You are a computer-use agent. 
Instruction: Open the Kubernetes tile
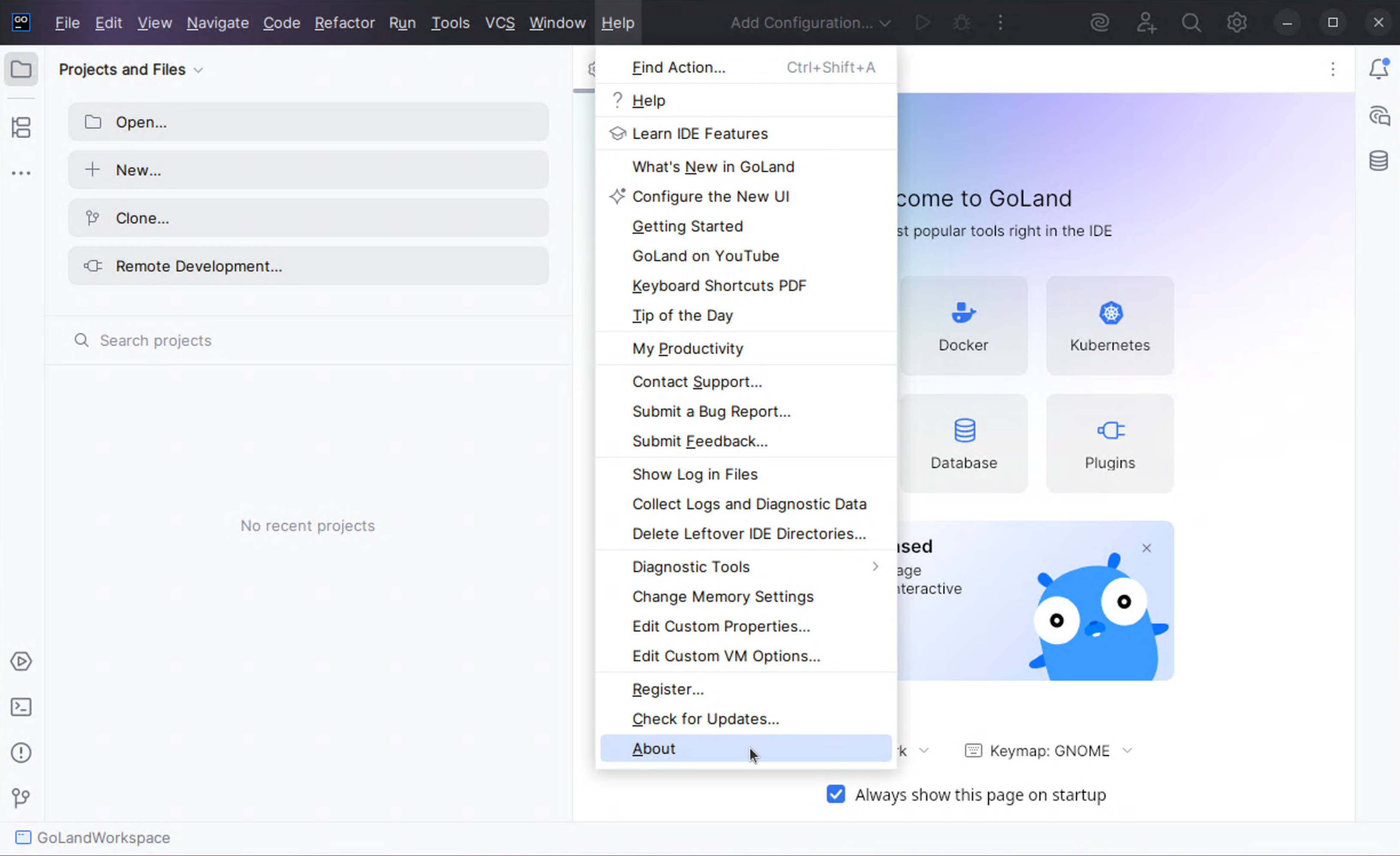click(x=1110, y=326)
